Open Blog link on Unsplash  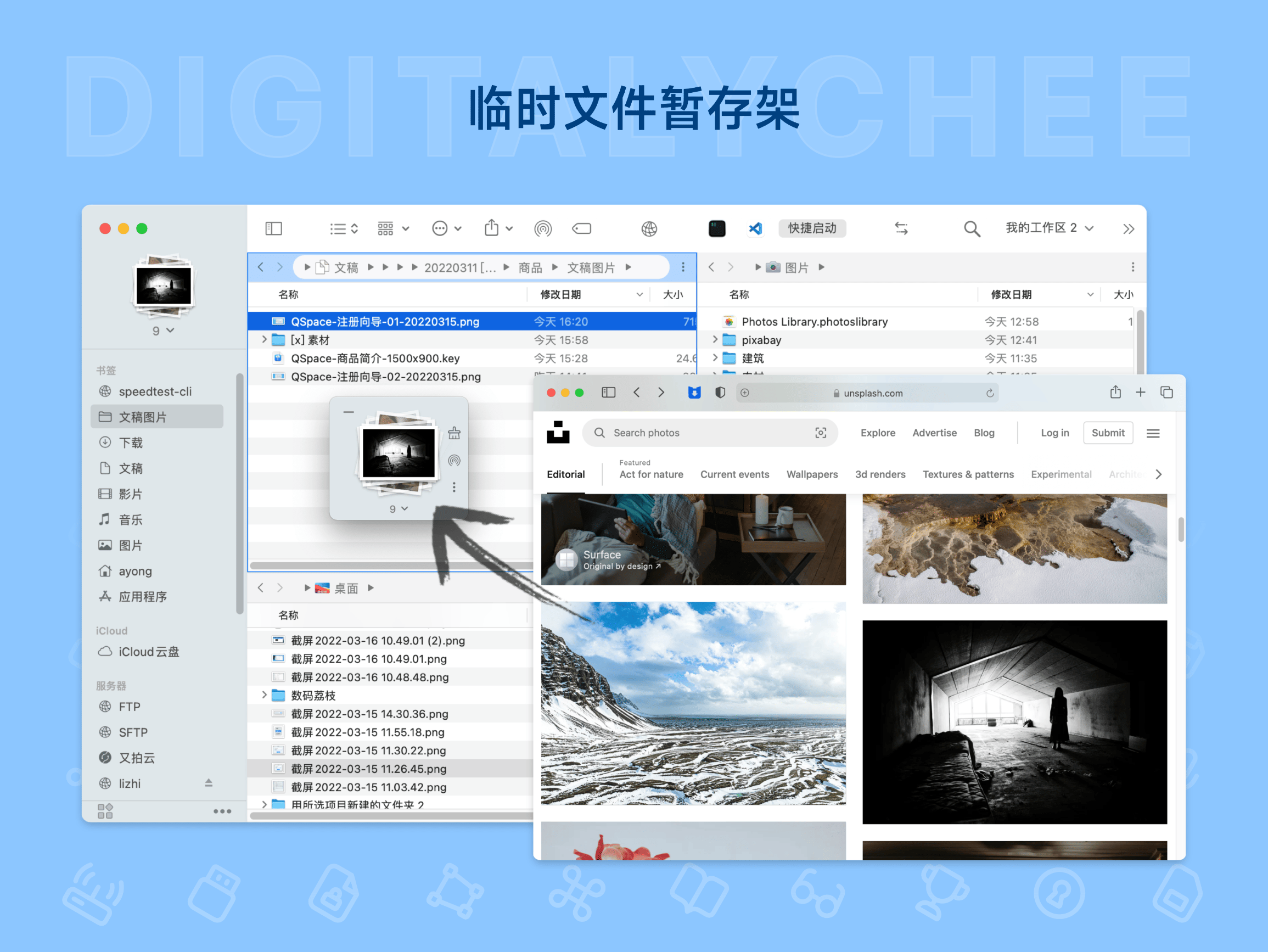pyautogui.click(x=984, y=433)
